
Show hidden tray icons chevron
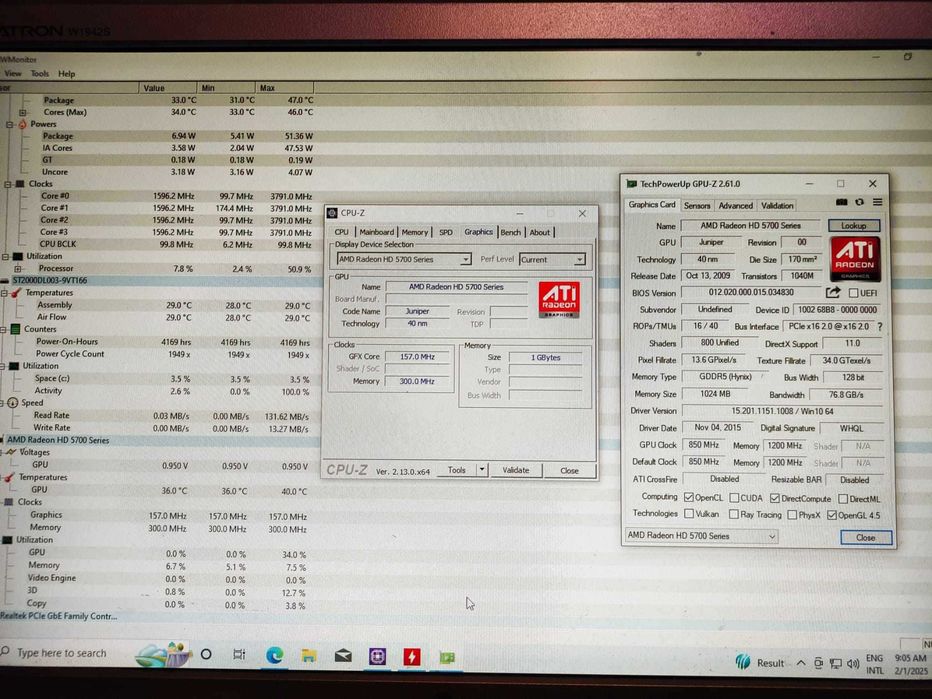pyautogui.click(x=801, y=663)
